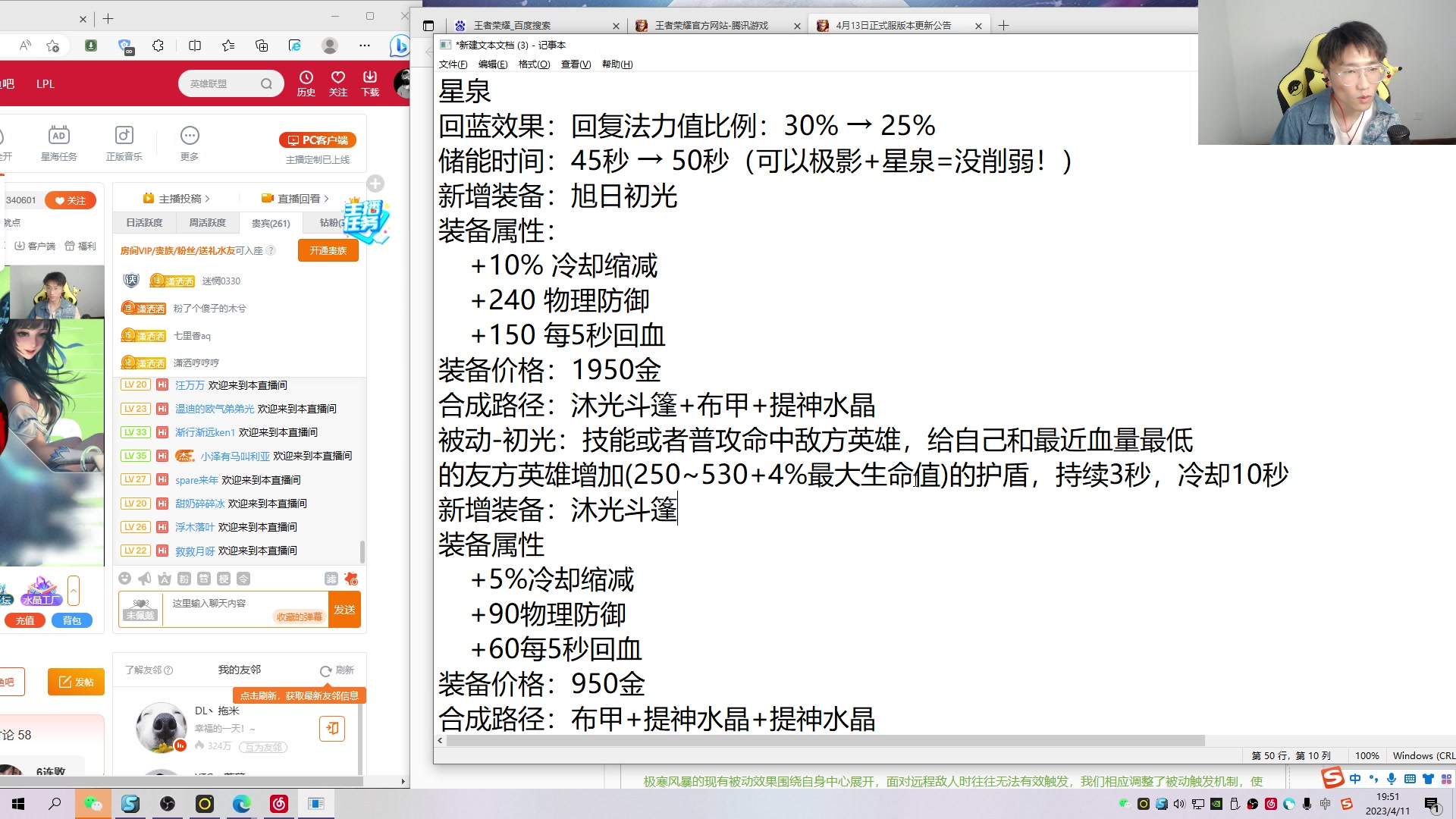Click the 星海任务 mission icon in sidebar

coord(58,135)
